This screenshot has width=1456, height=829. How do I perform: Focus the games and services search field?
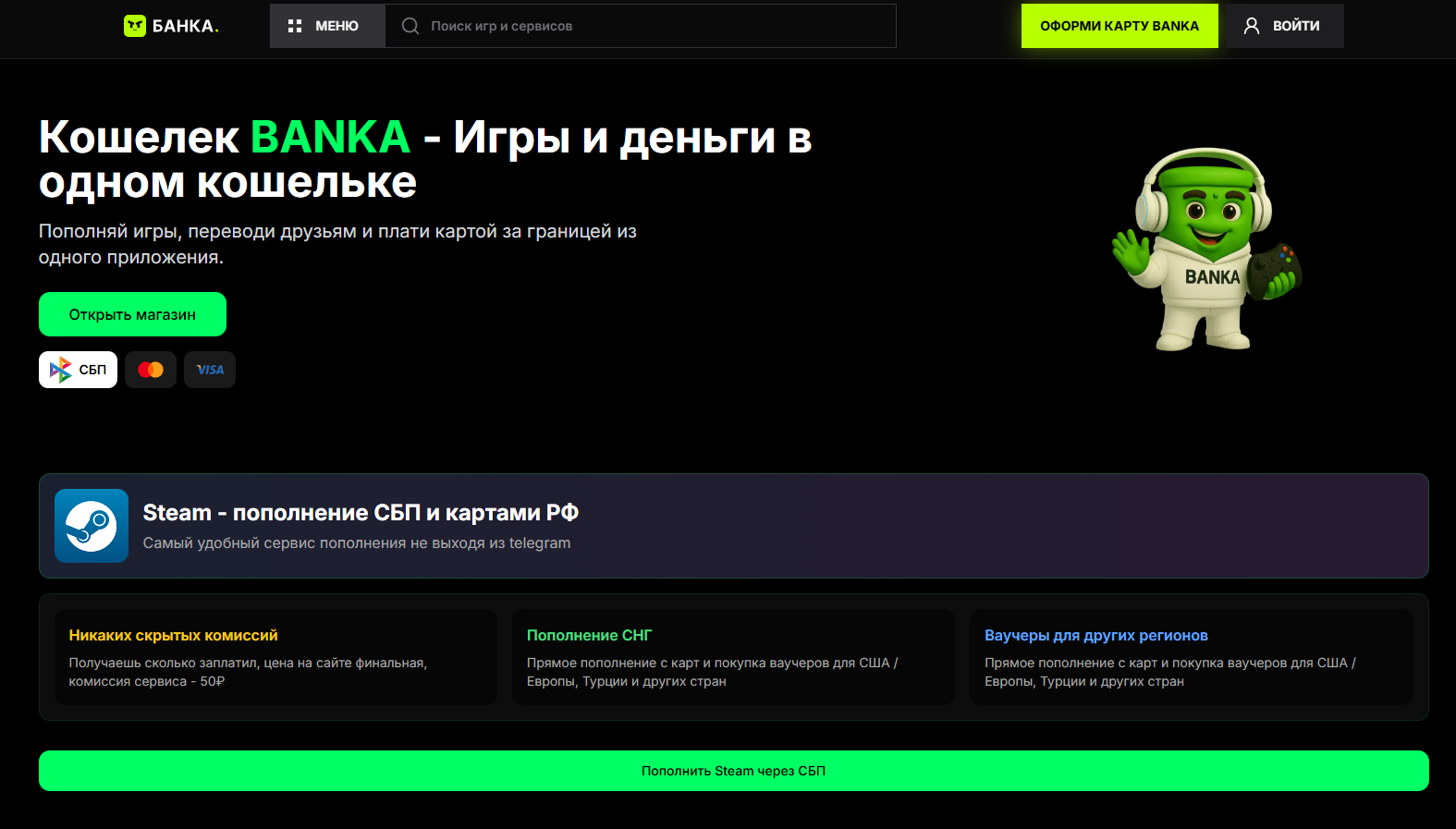click(641, 26)
